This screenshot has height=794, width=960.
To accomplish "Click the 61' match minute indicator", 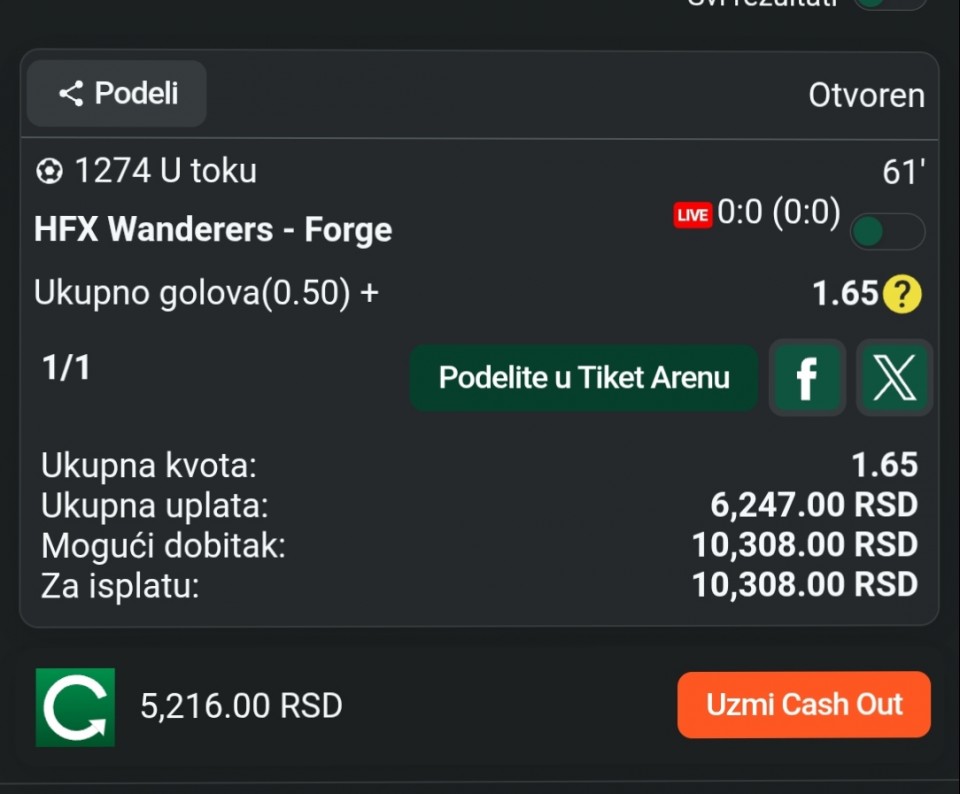I will tap(904, 172).
